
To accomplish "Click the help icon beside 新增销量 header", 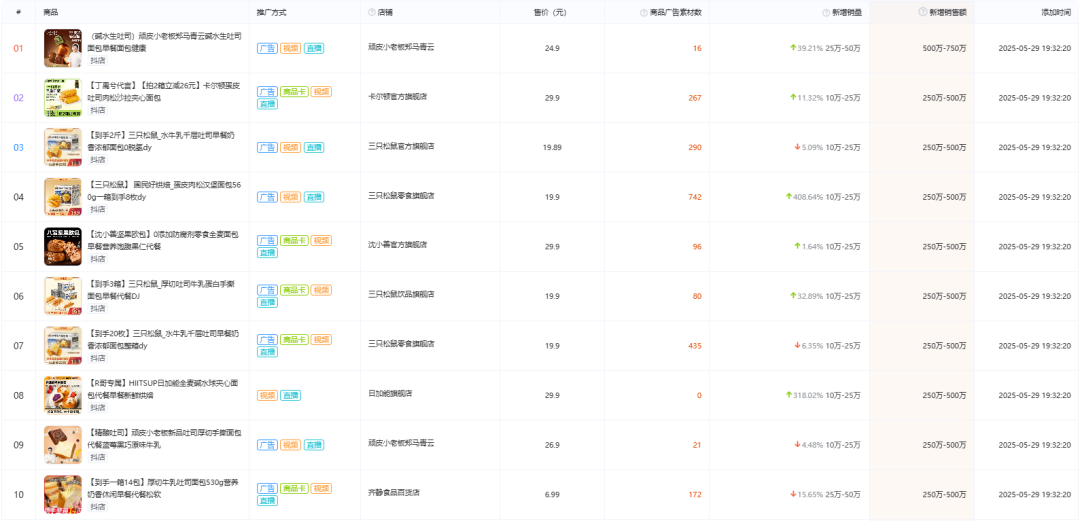I will (827, 12).
